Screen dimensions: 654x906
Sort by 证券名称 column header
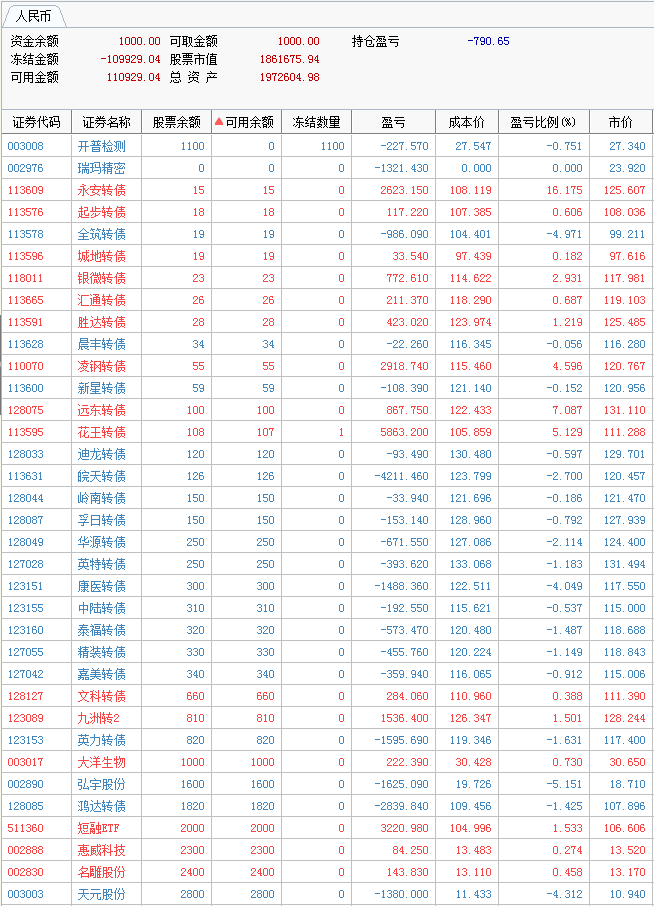point(106,122)
